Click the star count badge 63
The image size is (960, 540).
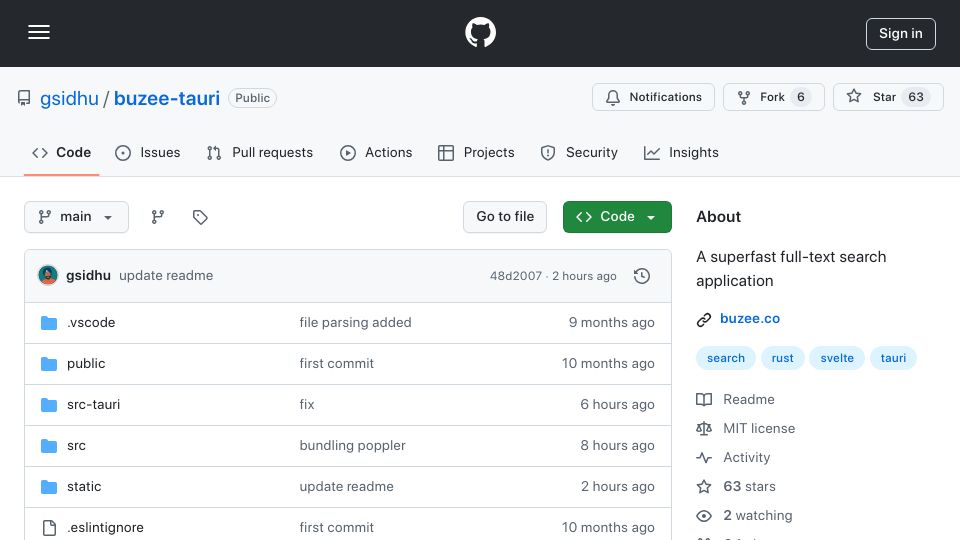(x=916, y=97)
